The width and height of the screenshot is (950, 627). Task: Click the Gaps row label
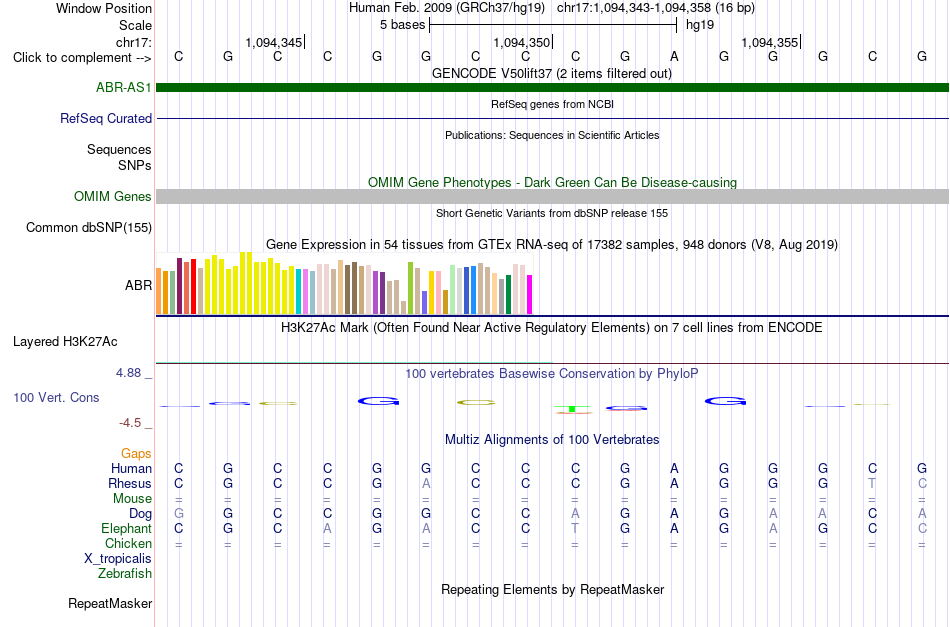point(136,453)
